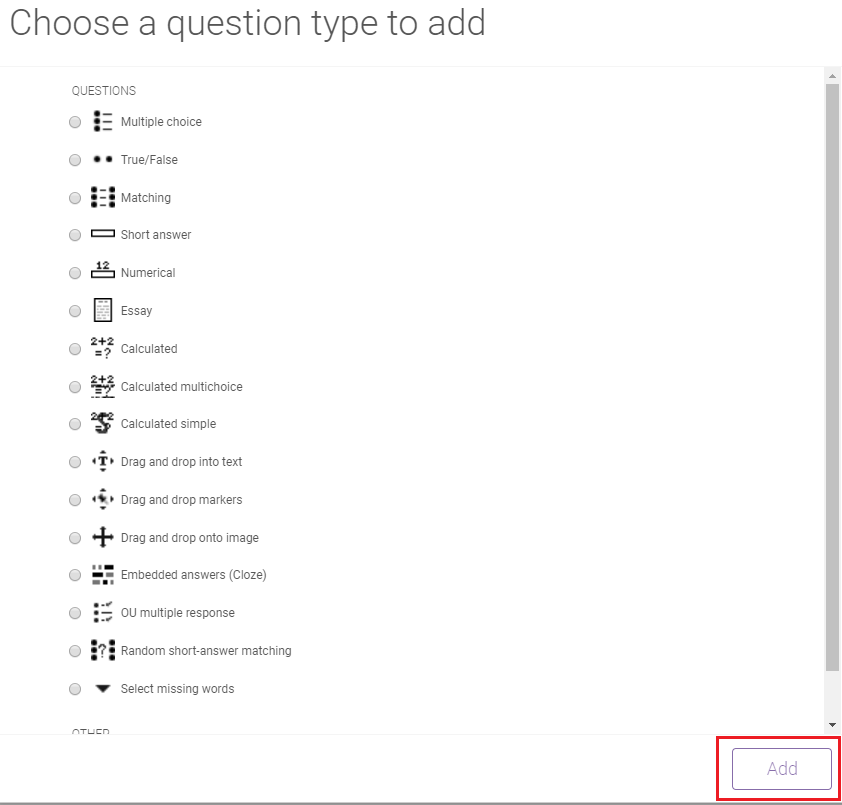Click the Embedded answers Cloze icon

click(102, 574)
